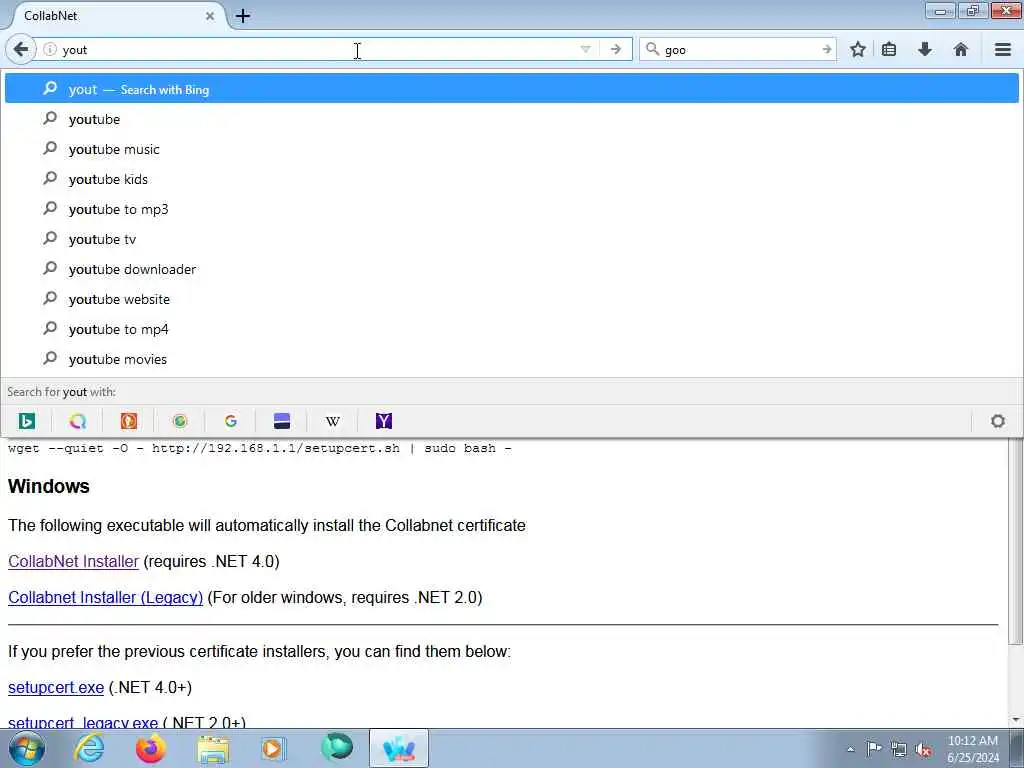1024x768 pixels.
Task: Click the 'Search for yout with:' label
Action: (x=61, y=392)
